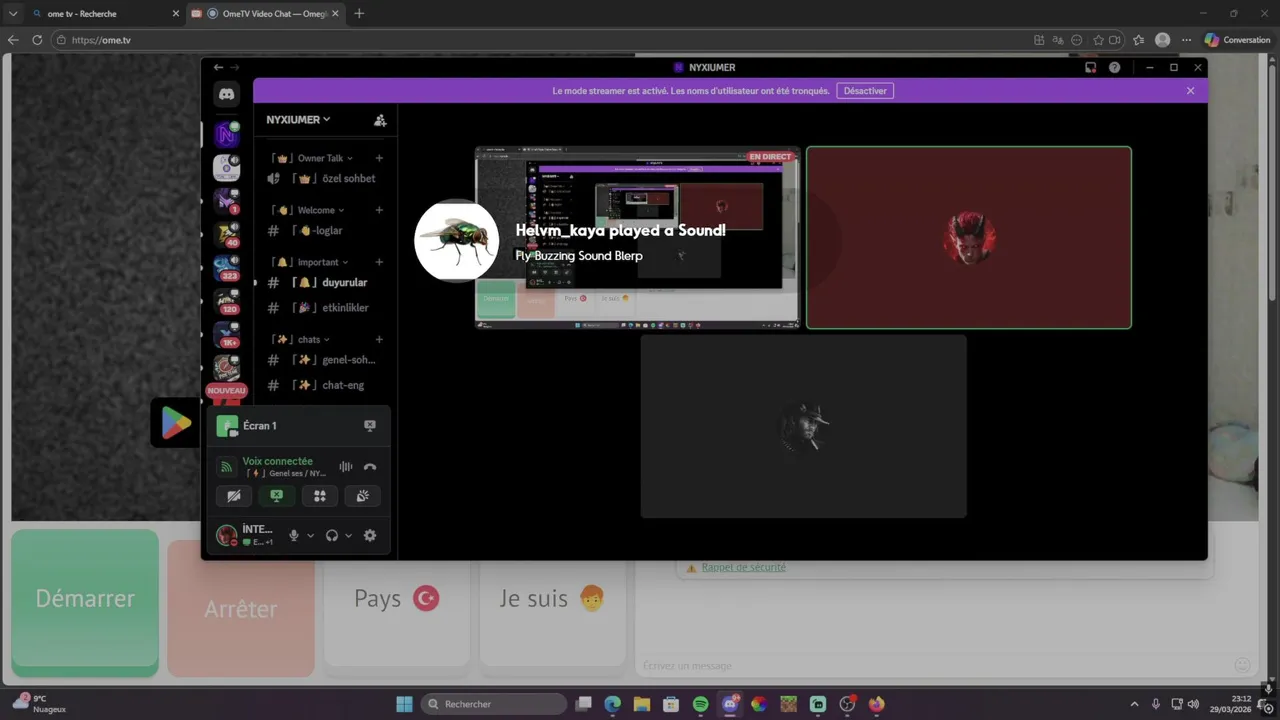Open the NYXIUMER server dropdown menu

pyautogui.click(x=298, y=120)
